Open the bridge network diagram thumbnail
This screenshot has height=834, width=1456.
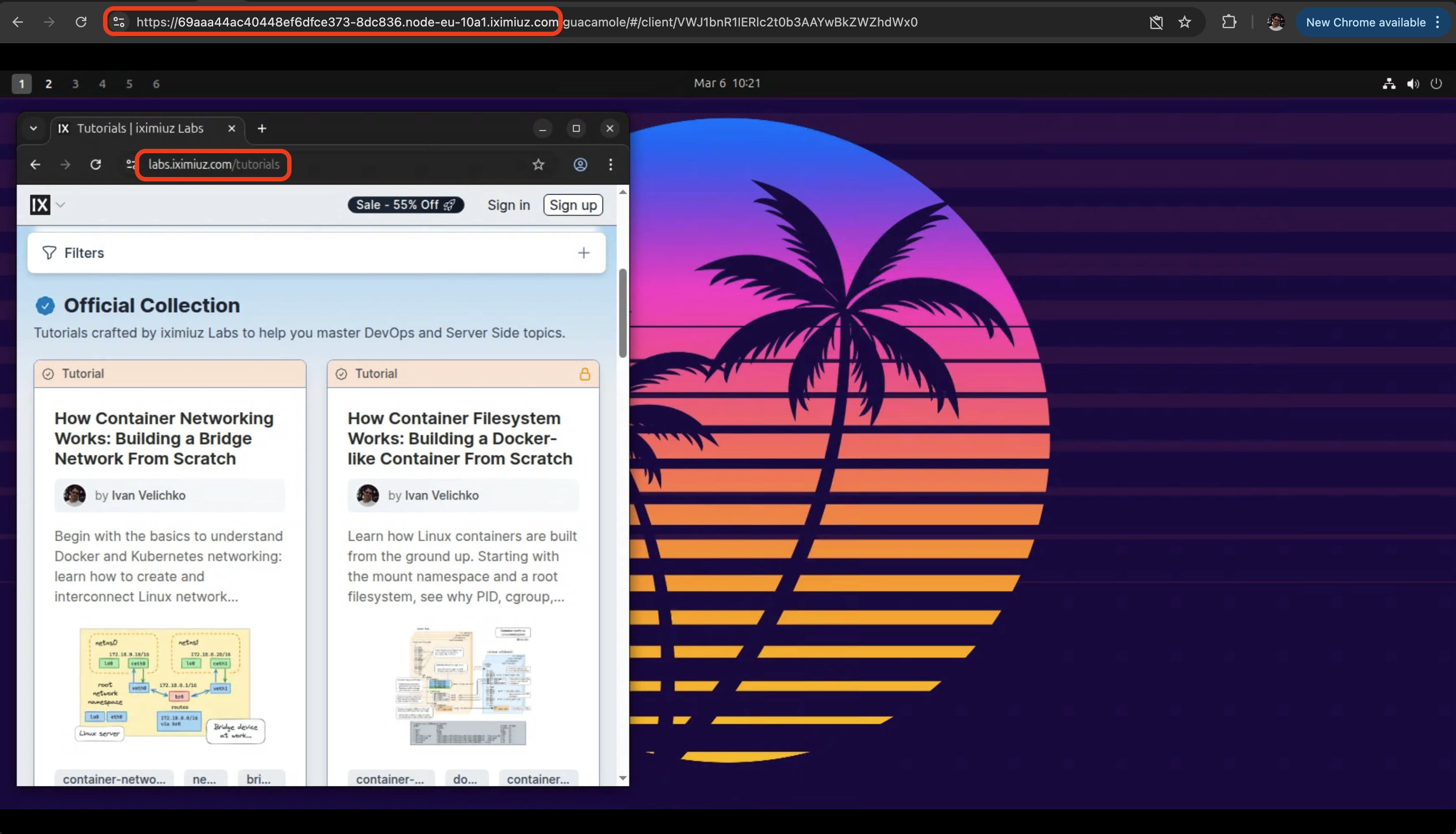pyautogui.click(x=170, y=686)
